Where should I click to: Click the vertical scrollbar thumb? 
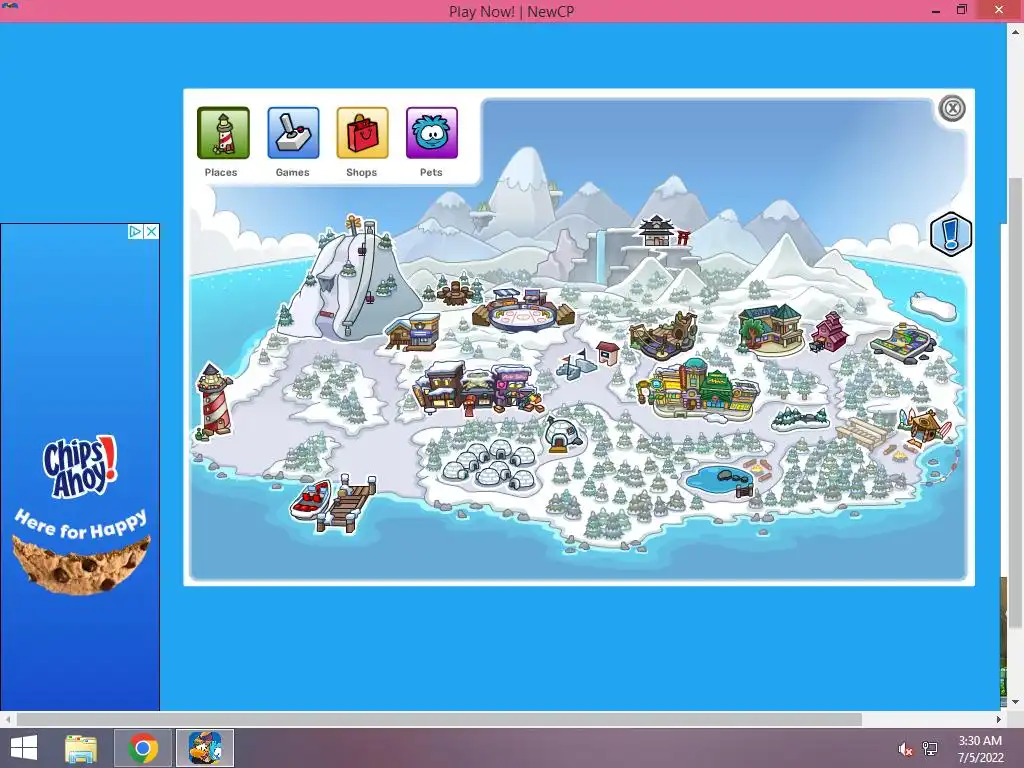tap(1016, 403)
